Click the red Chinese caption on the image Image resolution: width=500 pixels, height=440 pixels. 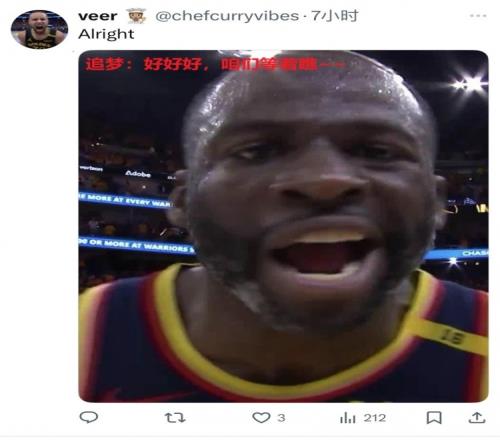tap(213, 64)
